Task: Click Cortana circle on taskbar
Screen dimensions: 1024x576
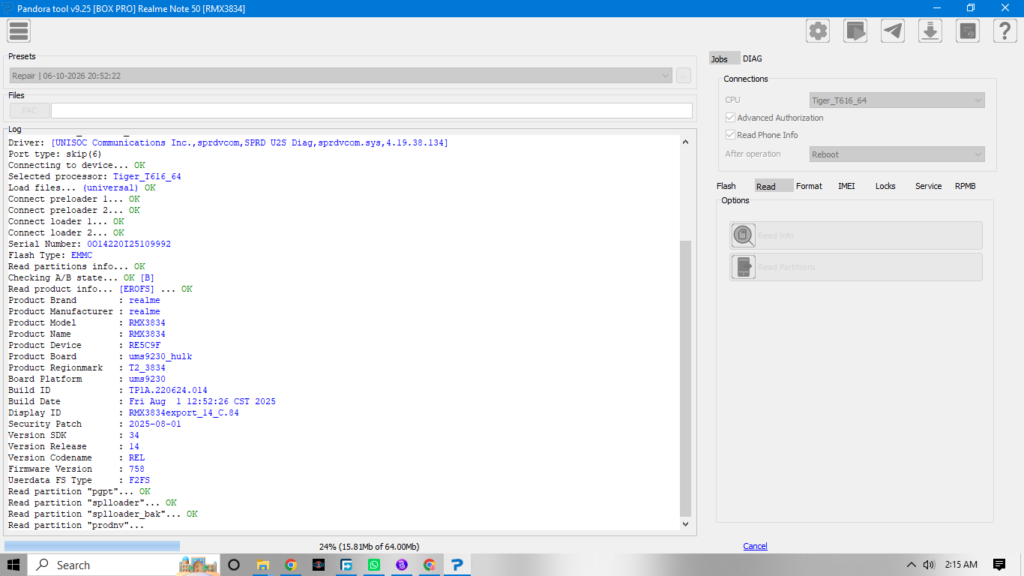Action: (x=234, y=565)
